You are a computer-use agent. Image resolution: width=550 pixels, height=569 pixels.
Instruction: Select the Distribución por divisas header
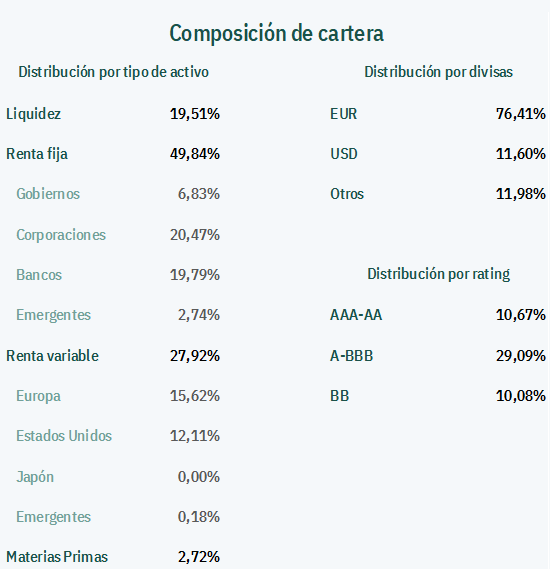click(439, 72)
